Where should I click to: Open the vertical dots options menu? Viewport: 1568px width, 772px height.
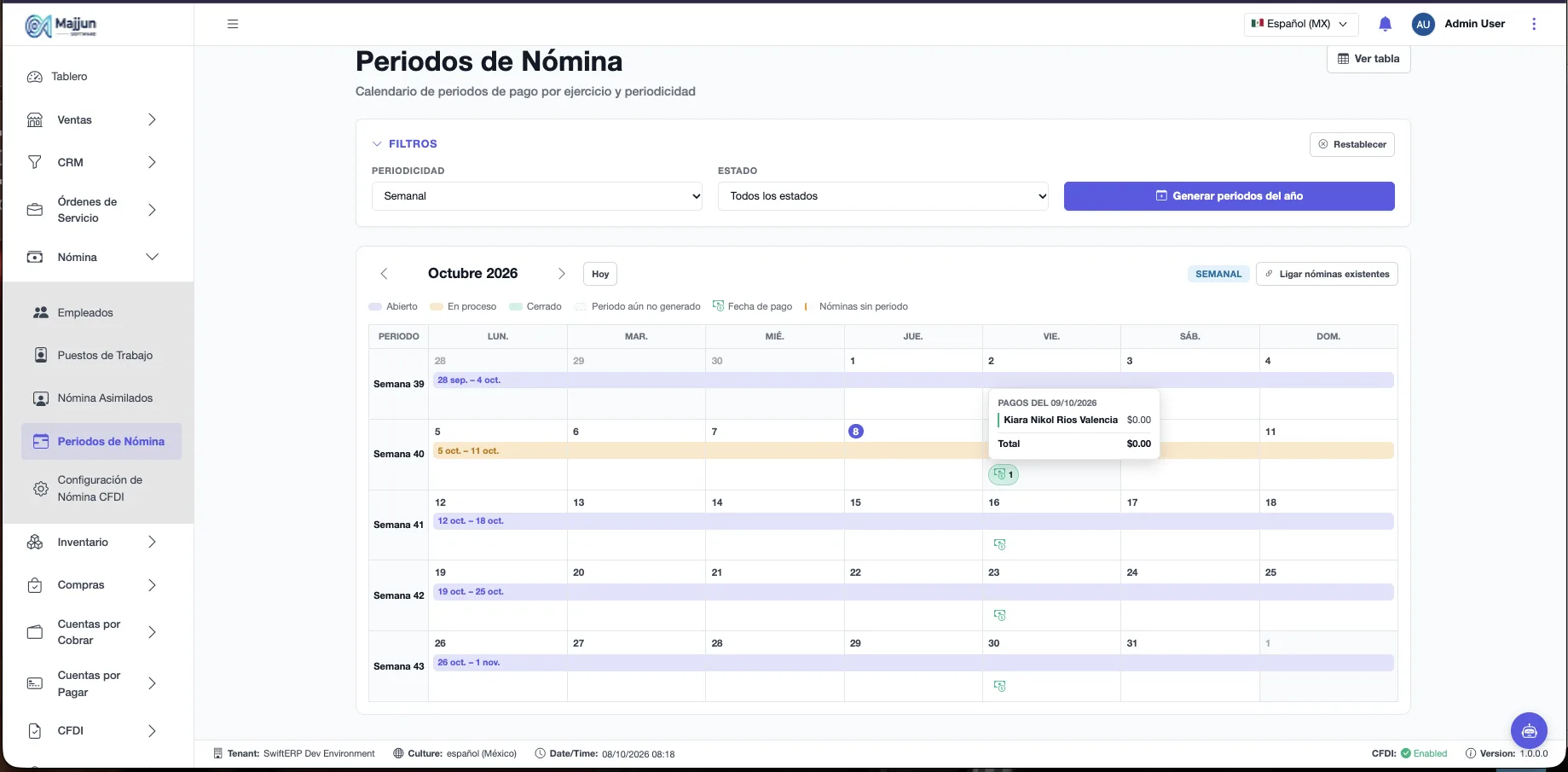[x=1534, y=24]
